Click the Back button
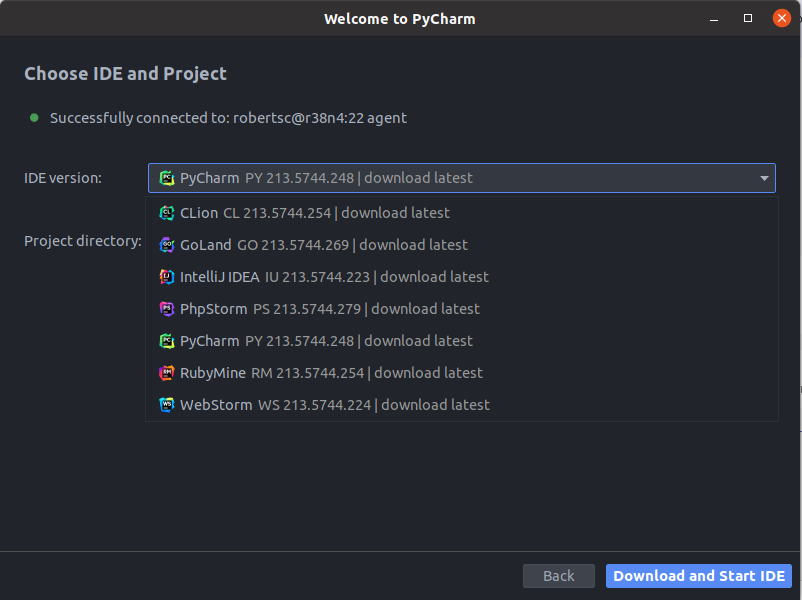The height and width of the screenshot is (600, 802). (559, 576)
